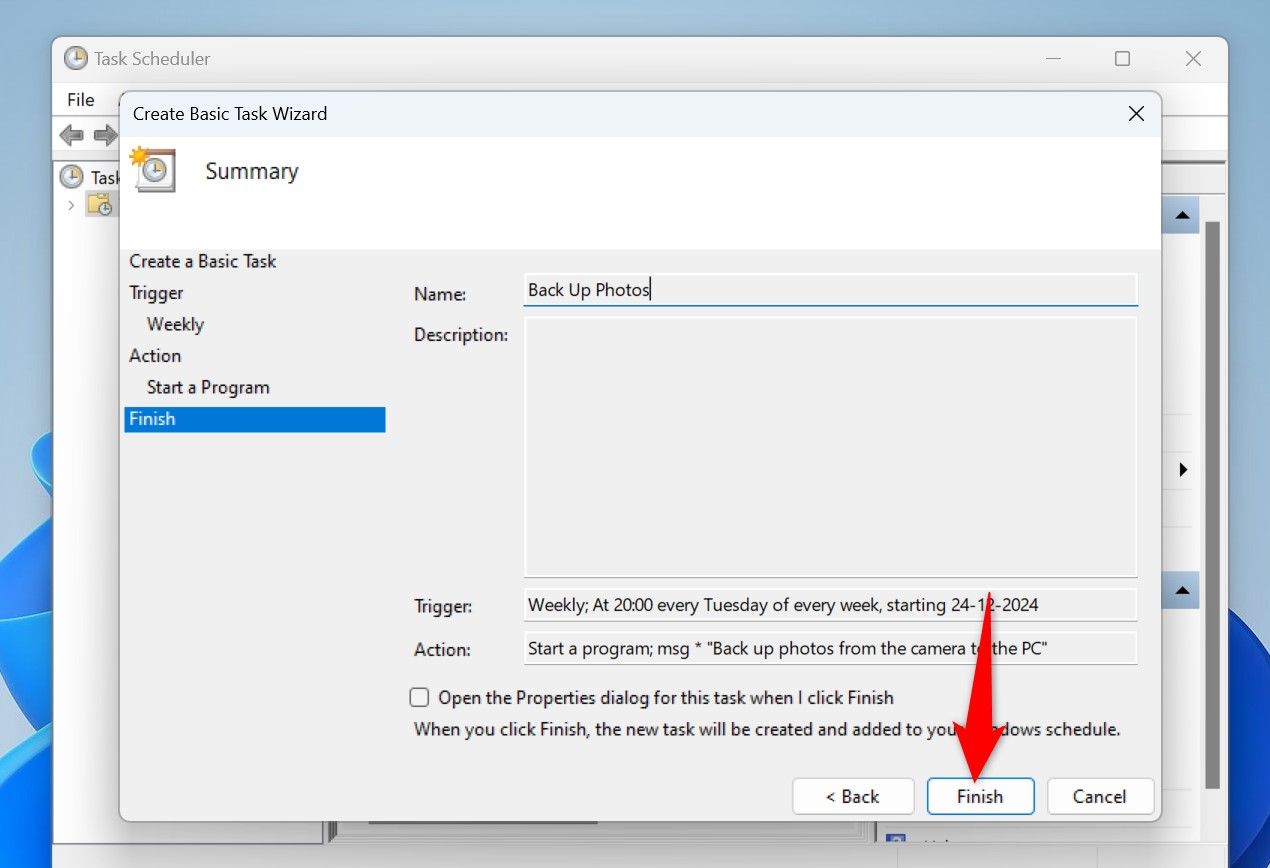
Task: Click the Start a Program wizard step
Action: click(208, 387)
